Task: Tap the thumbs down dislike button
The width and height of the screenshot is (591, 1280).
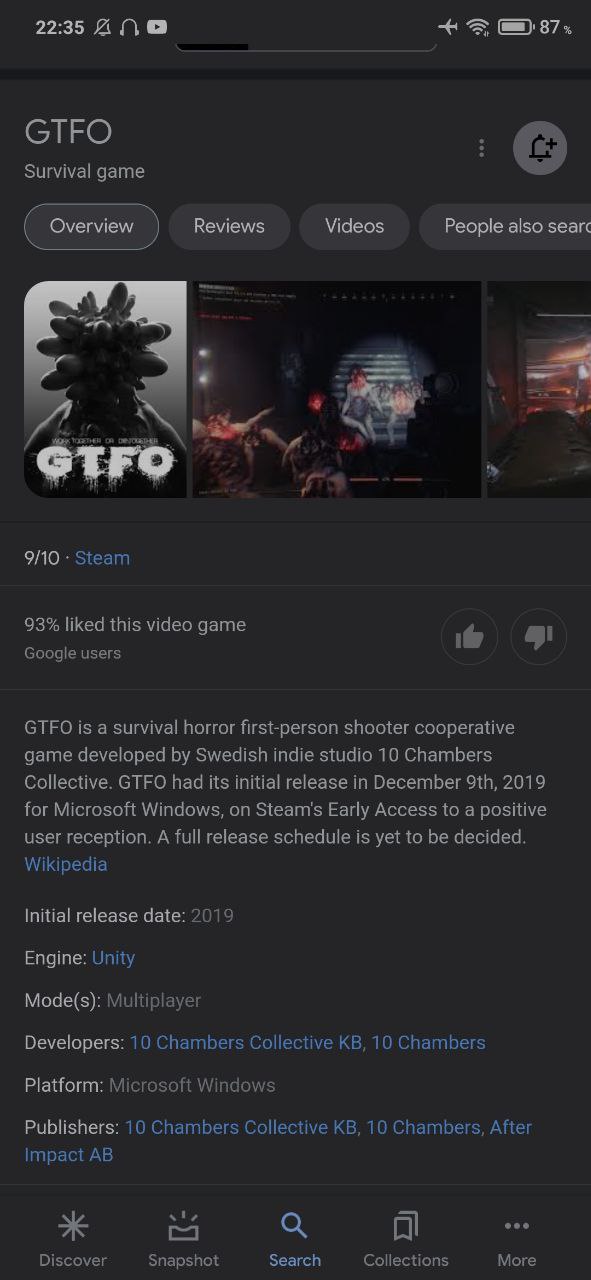Action: 539,637
